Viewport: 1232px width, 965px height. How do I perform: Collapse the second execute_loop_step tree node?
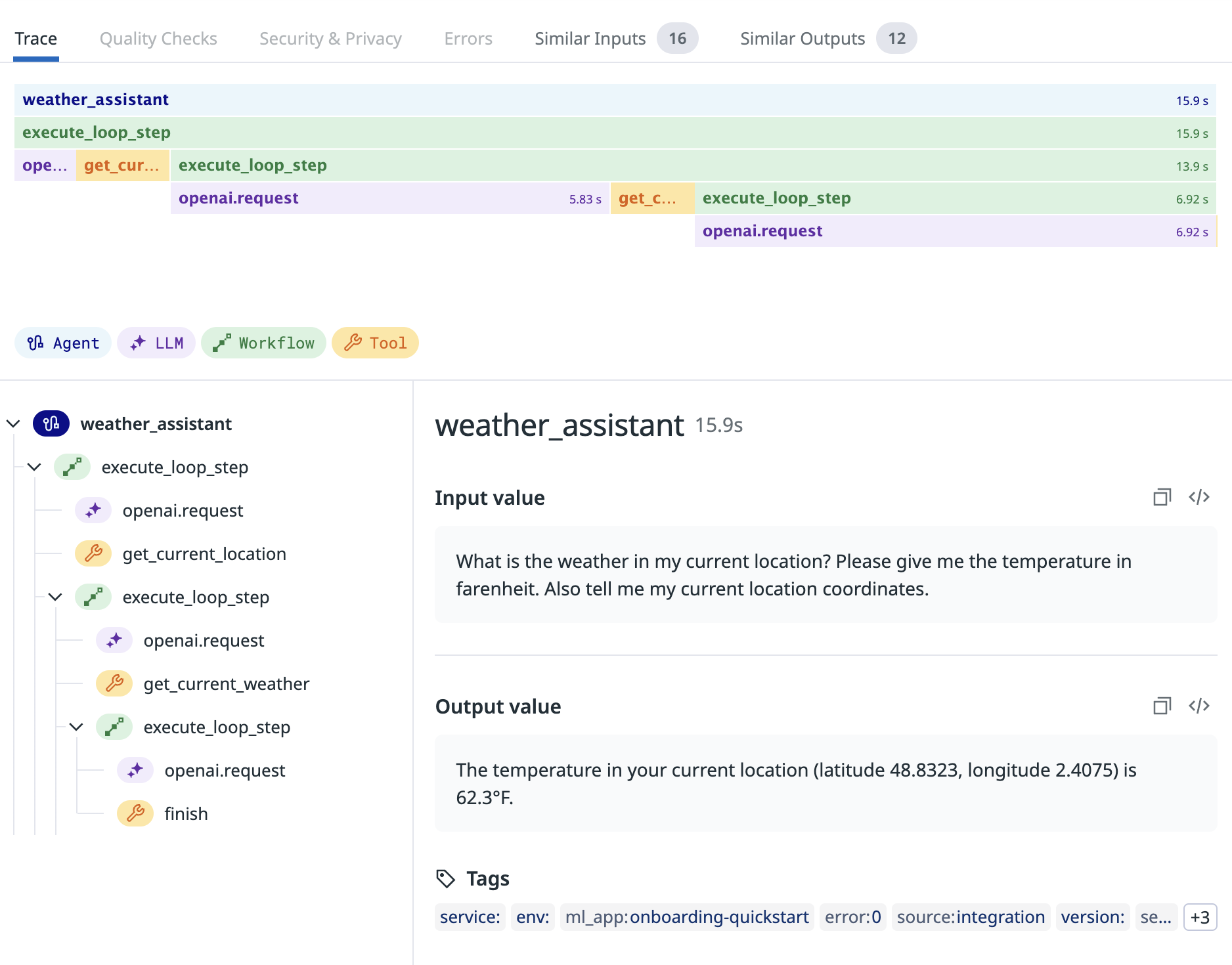click(x=55, y=597)
